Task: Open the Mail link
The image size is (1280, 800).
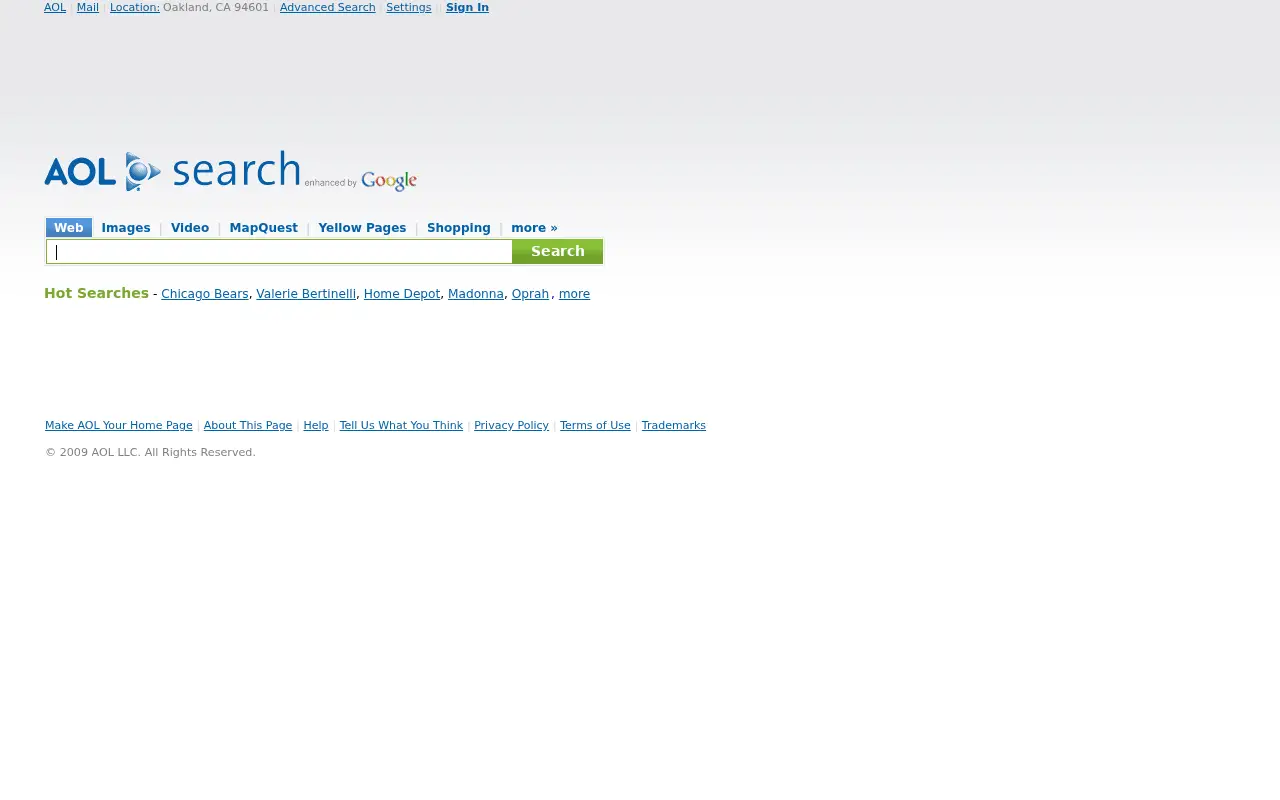Action: pyautogui.click(x=88, y=7)
